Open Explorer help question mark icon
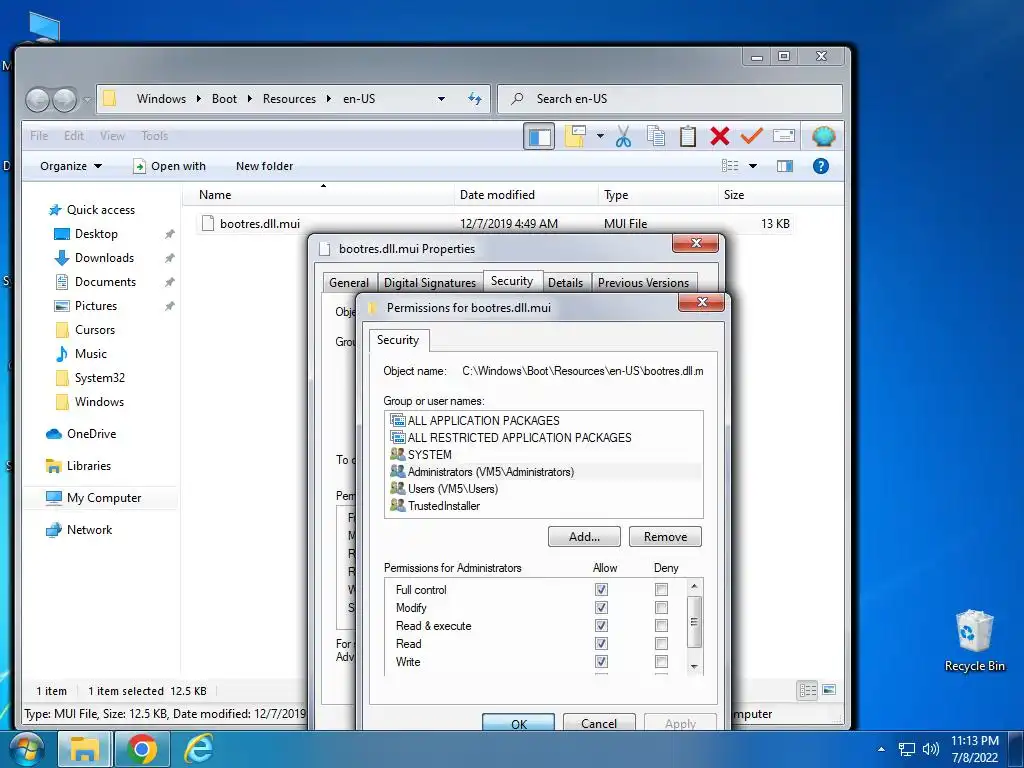This screenshot has height=768, width=1024. click(821, 166)
